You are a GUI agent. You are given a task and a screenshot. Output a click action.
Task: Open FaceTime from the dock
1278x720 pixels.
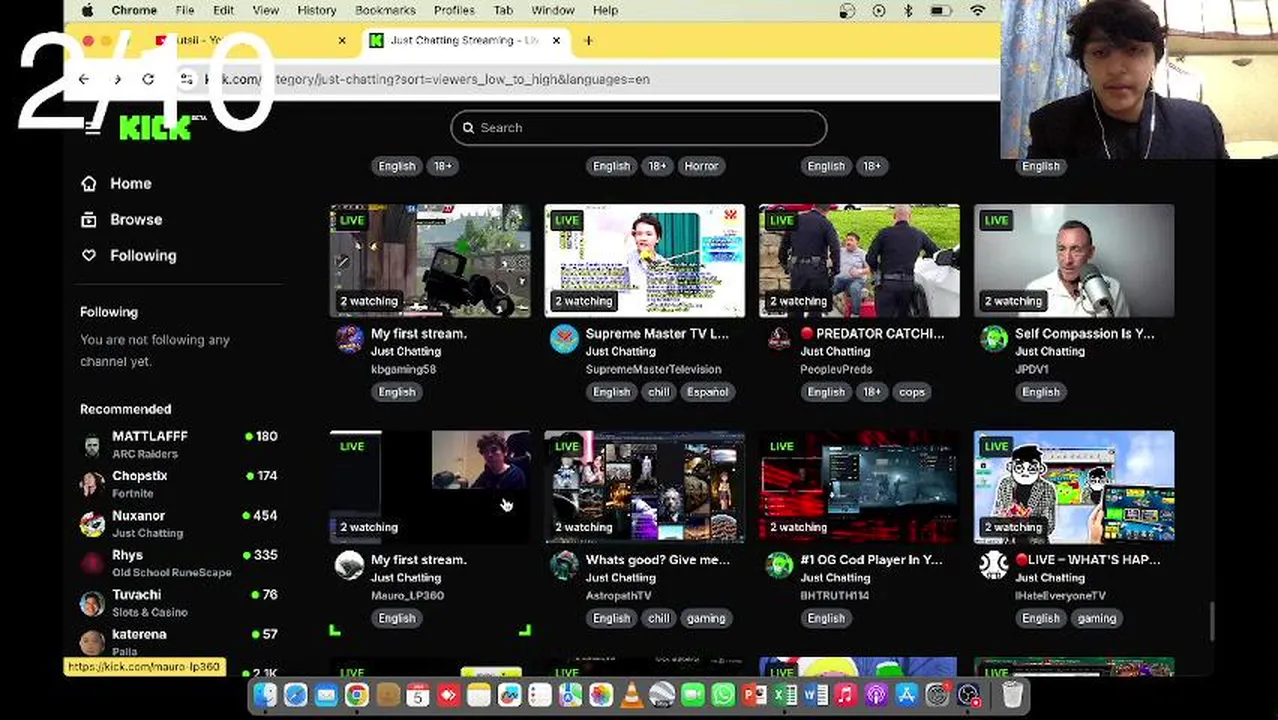(x=692, y=695)
